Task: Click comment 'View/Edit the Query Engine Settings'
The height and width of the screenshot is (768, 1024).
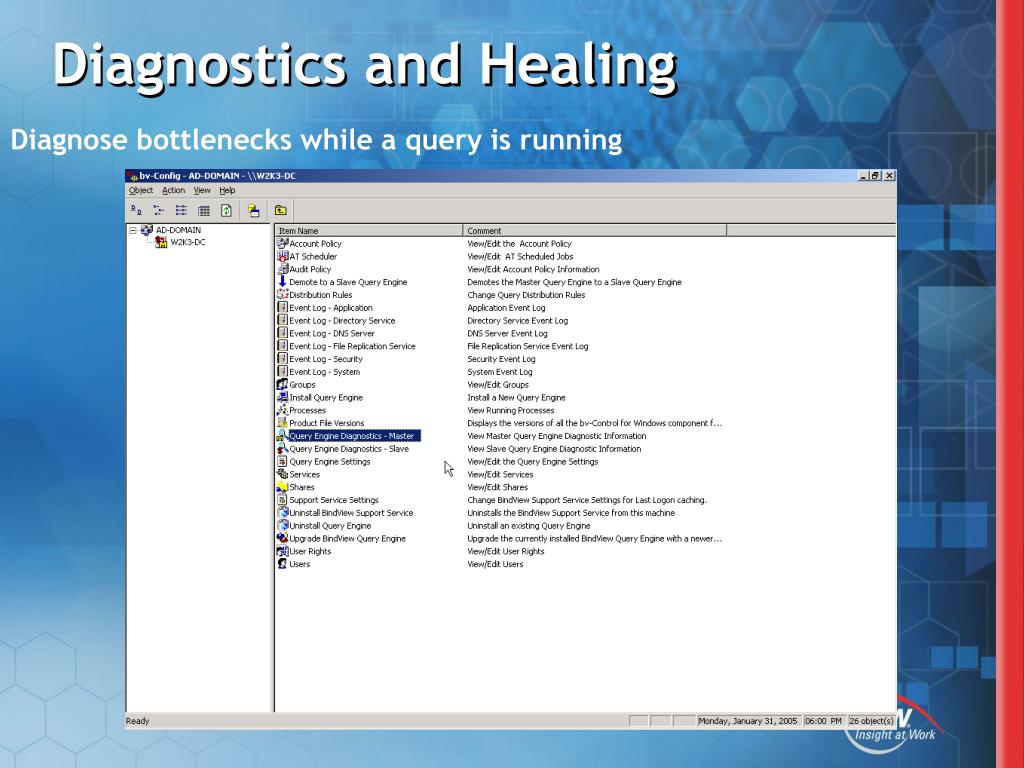Action: coord(533,461)
